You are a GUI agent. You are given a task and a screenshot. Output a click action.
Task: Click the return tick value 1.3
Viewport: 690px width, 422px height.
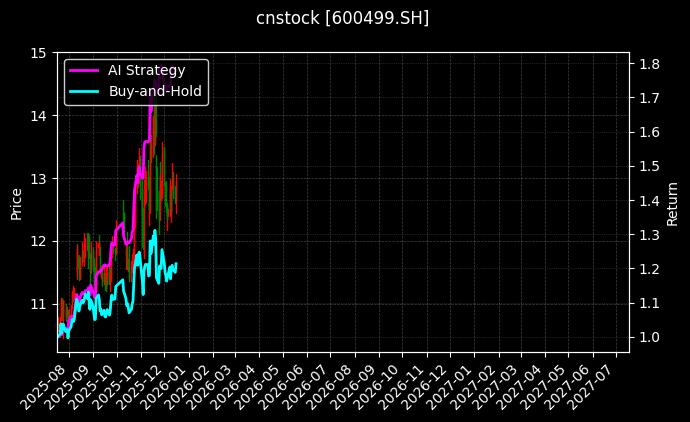tap(650, 235)
